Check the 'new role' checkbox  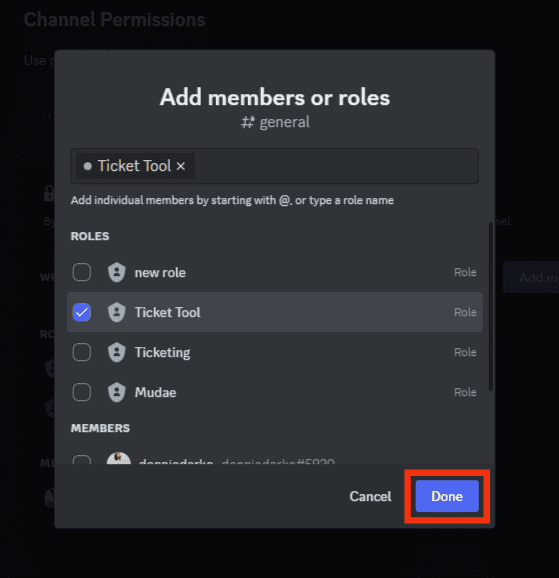click(82, 272)
